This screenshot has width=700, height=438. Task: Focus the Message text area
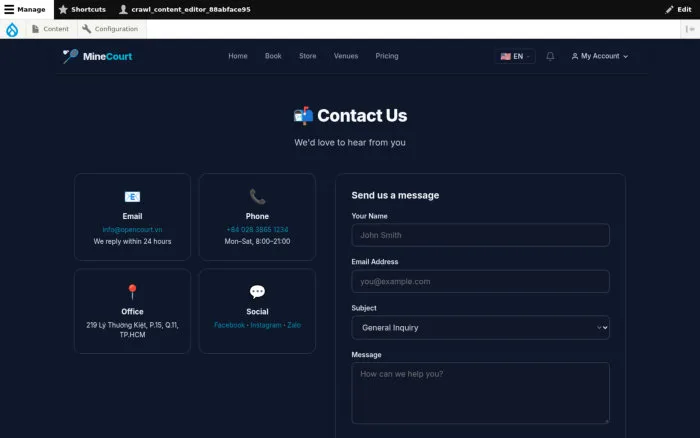click(x=480, y=393)
